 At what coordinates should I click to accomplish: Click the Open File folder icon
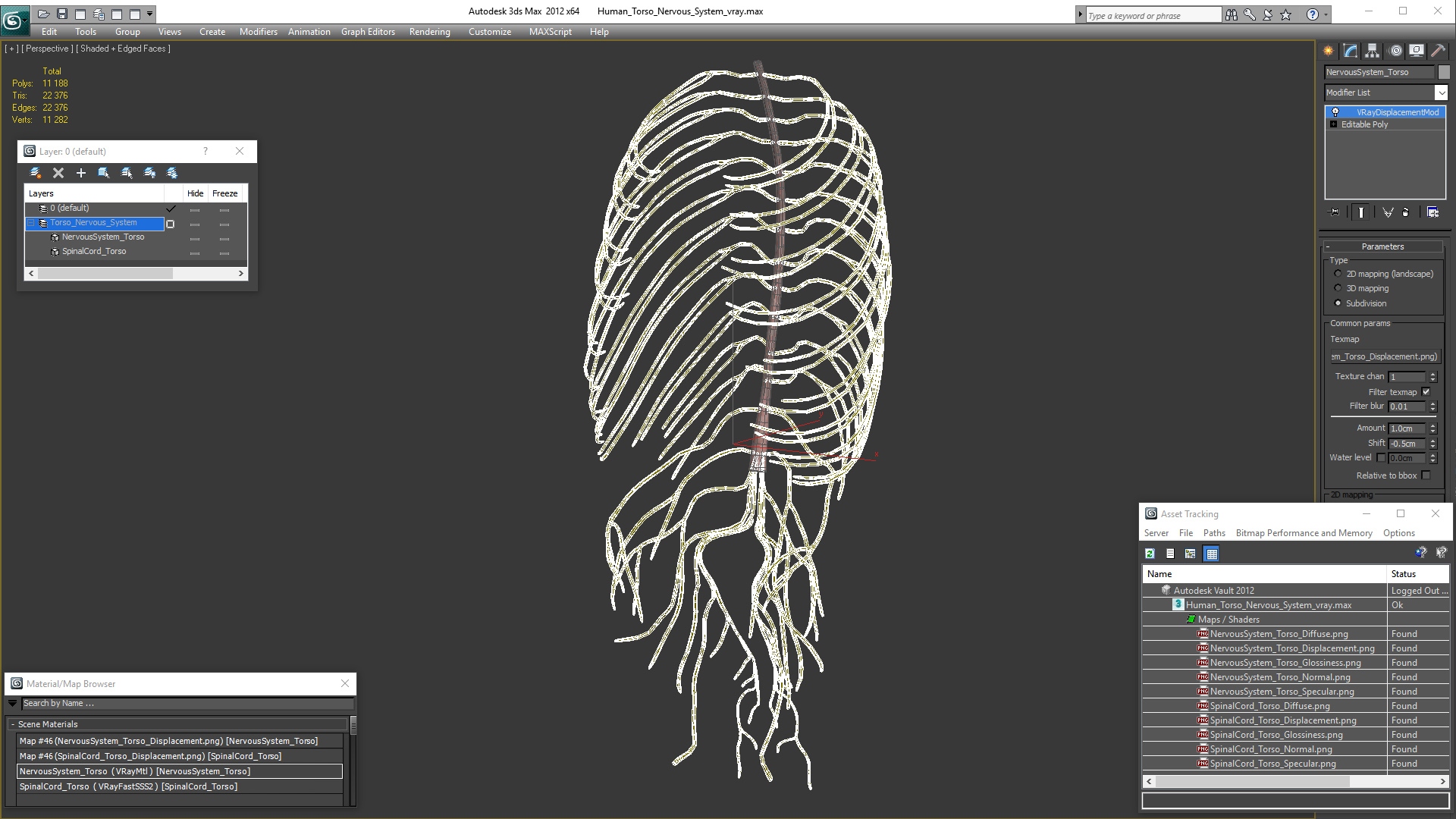(44, 14)
